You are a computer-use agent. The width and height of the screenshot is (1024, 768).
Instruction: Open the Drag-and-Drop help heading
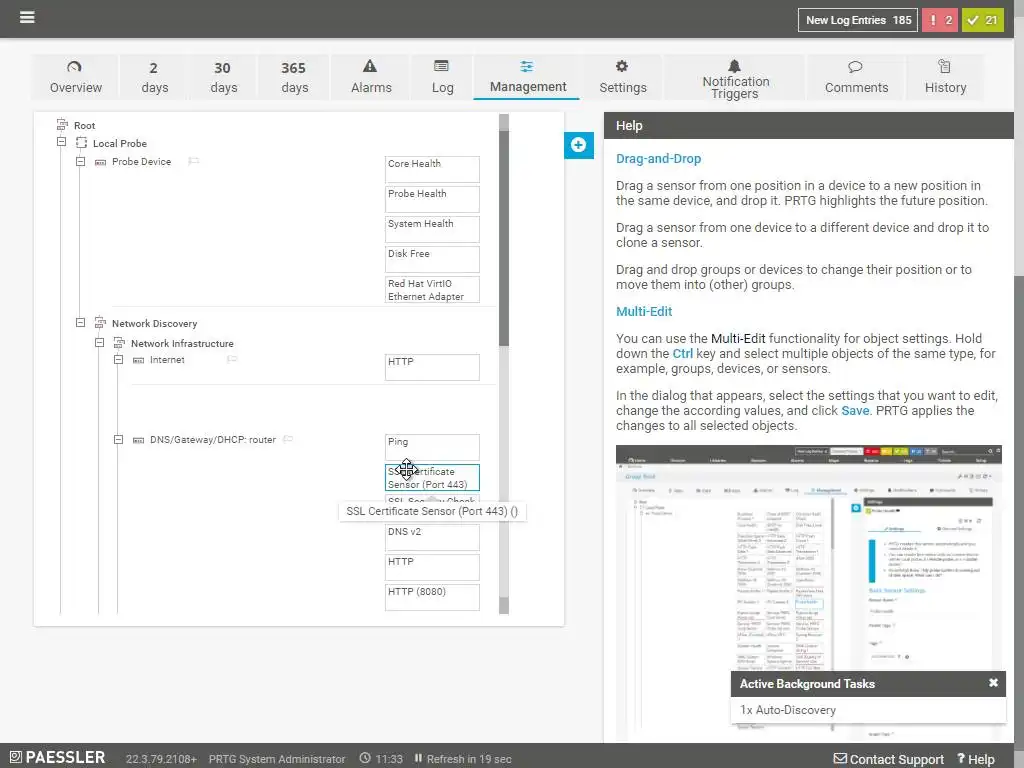[x=658, y=159]
